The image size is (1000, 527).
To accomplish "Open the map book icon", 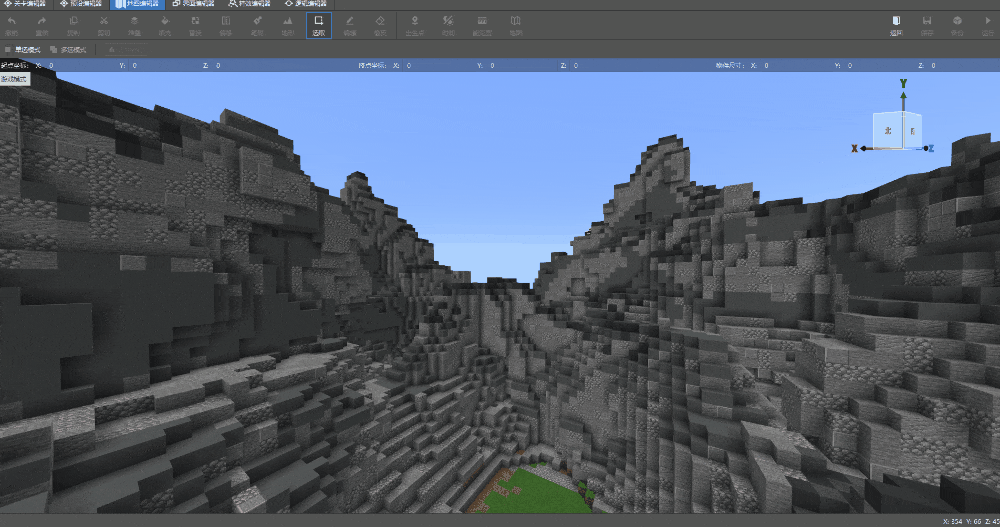I will click(515, 24).
